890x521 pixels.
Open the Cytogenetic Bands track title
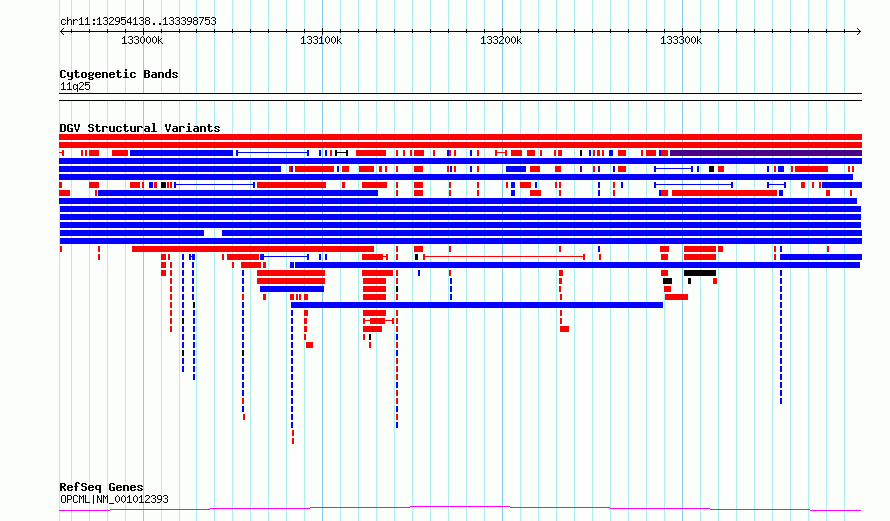coord(119,74)
